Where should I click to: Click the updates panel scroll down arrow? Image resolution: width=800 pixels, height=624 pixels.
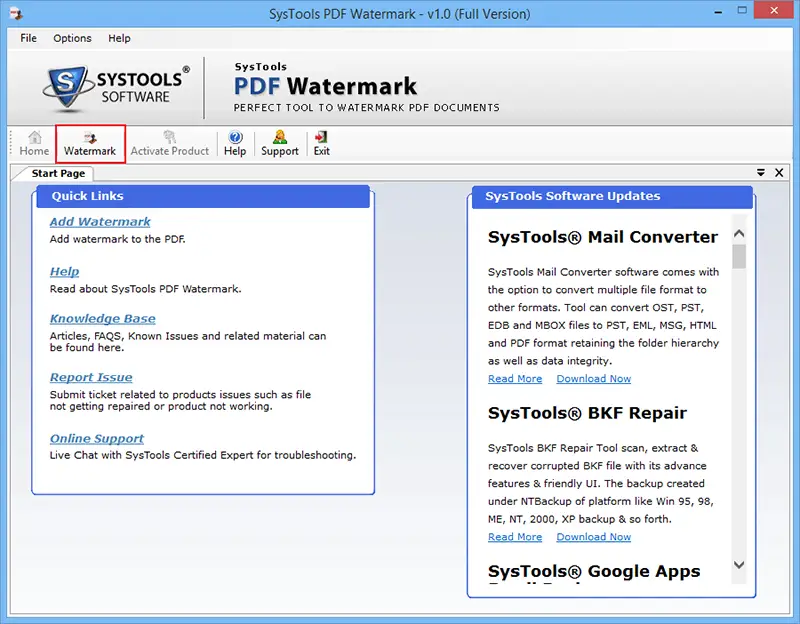click(x=739, y=565)
